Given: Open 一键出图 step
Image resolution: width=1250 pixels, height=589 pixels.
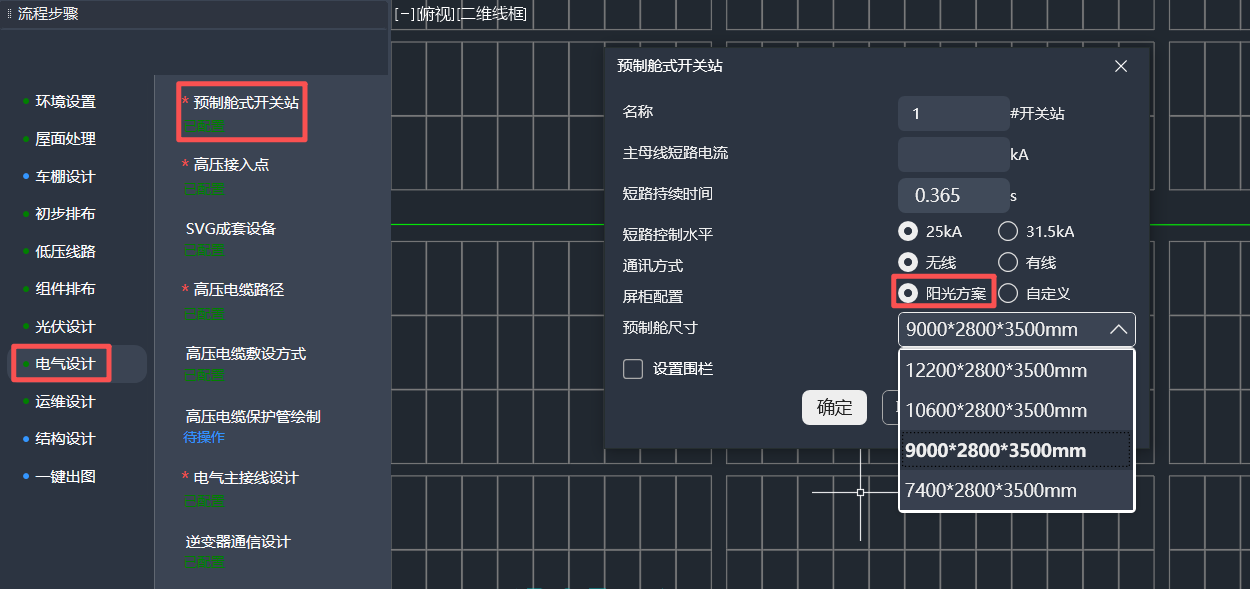Looking at the screenshot, I should pos(66,477).
